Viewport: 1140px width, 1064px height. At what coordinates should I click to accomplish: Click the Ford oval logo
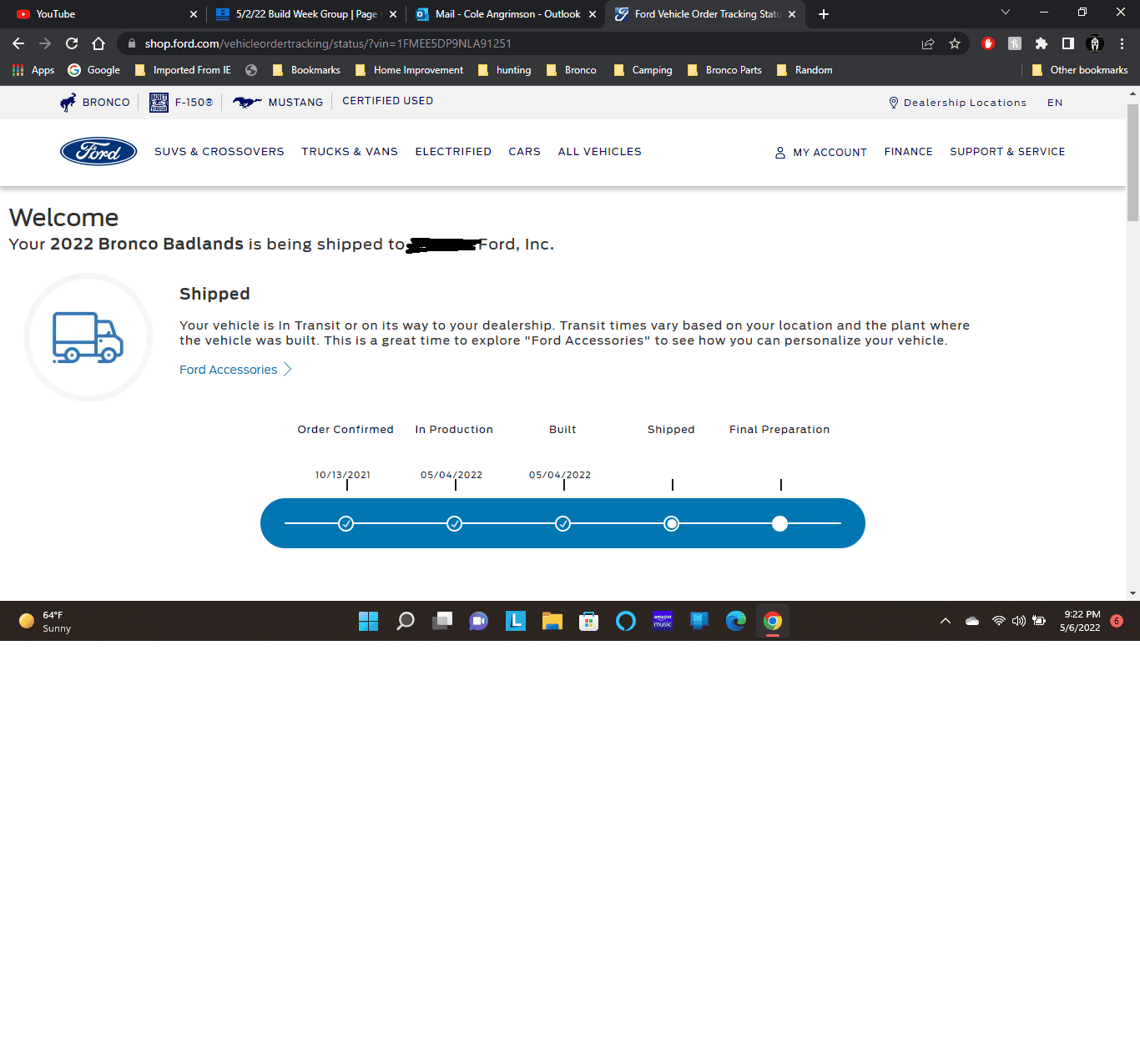[x=98, y=151]
